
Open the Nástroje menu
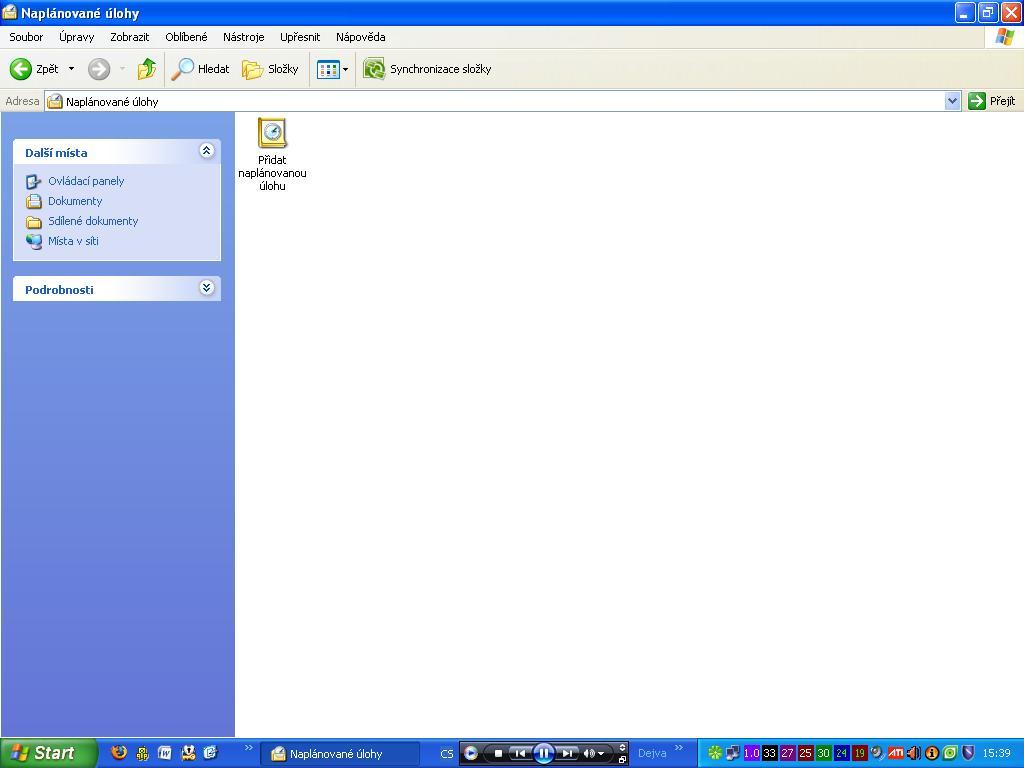244,37
